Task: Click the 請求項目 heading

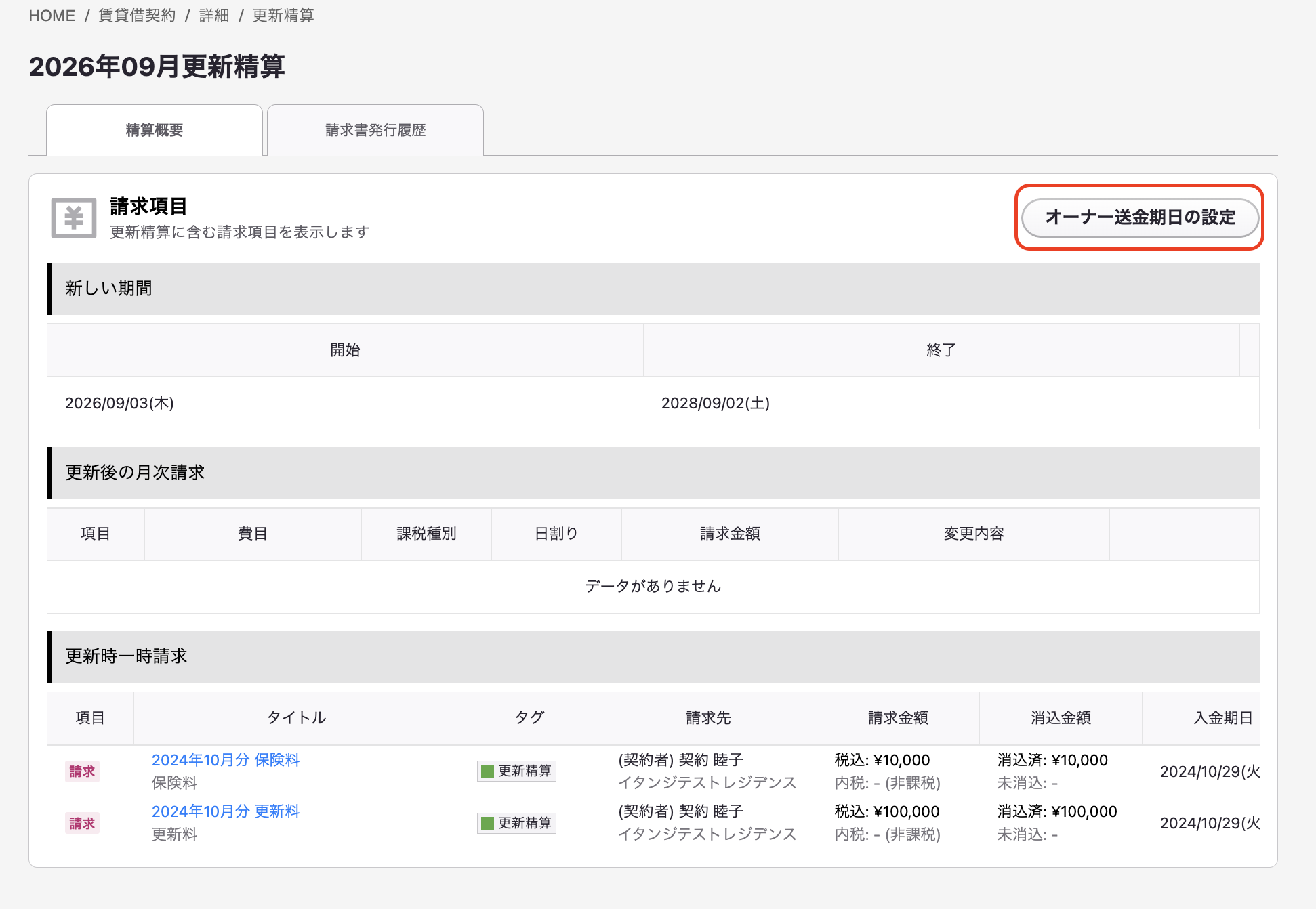Action: tap(148, 206)
